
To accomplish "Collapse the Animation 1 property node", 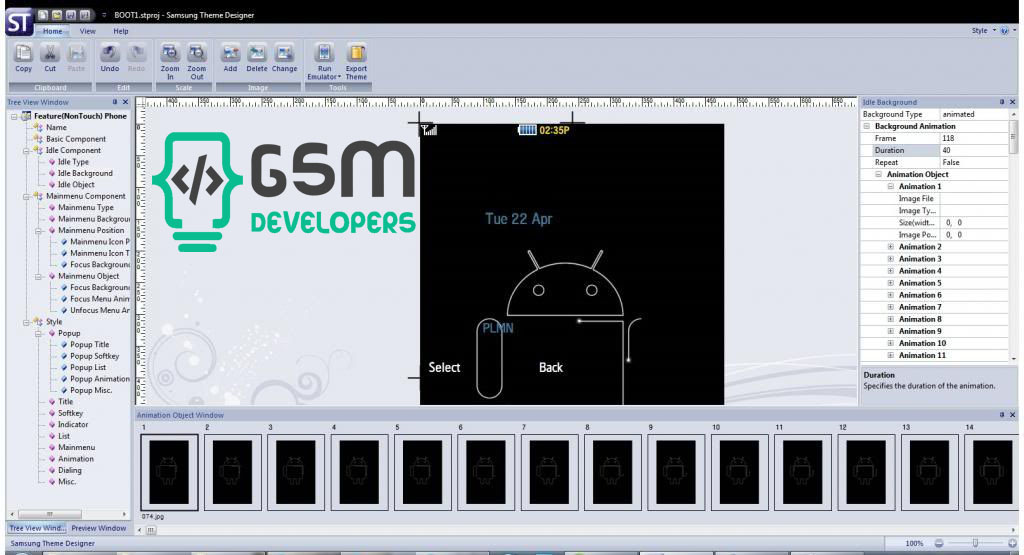I will (890, 186).
